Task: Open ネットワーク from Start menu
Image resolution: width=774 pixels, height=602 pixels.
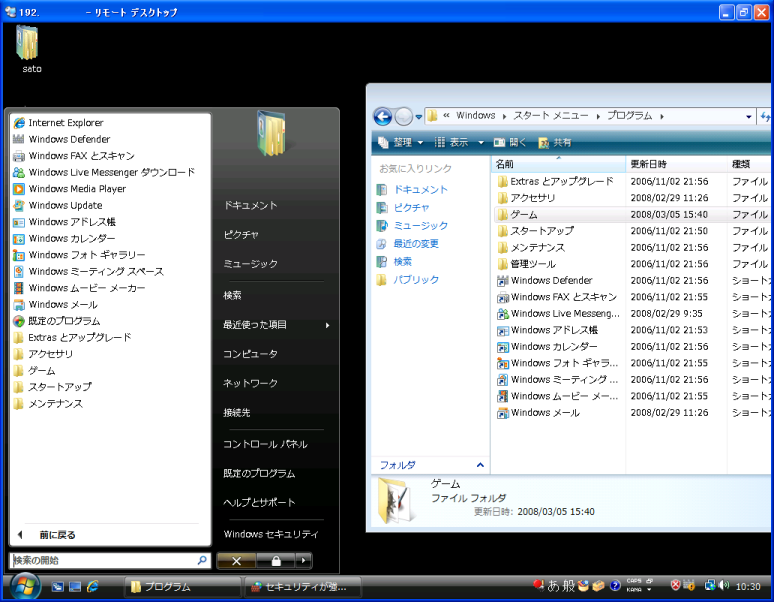Action: click(x=250, y=383)
